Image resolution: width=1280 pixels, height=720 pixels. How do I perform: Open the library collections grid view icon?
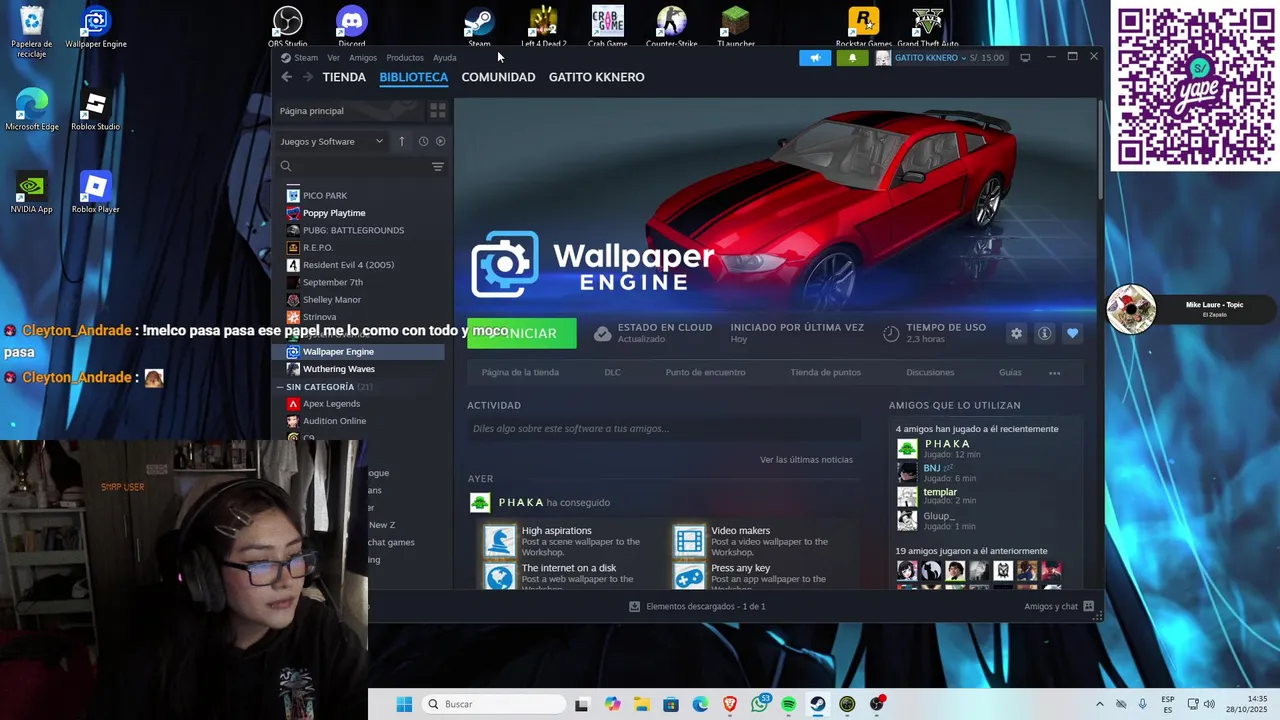click(x=437, y=111)
